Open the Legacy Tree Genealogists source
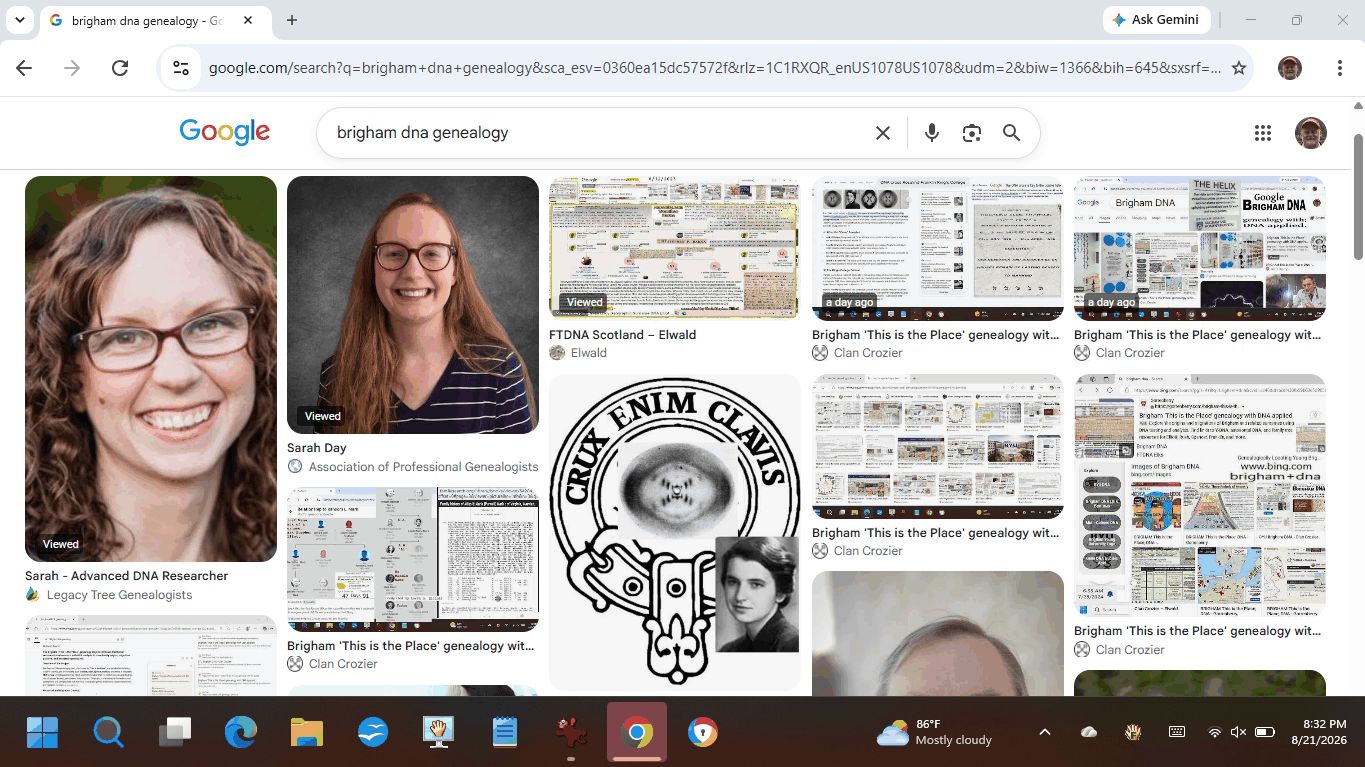 click(x=109, y=595)
